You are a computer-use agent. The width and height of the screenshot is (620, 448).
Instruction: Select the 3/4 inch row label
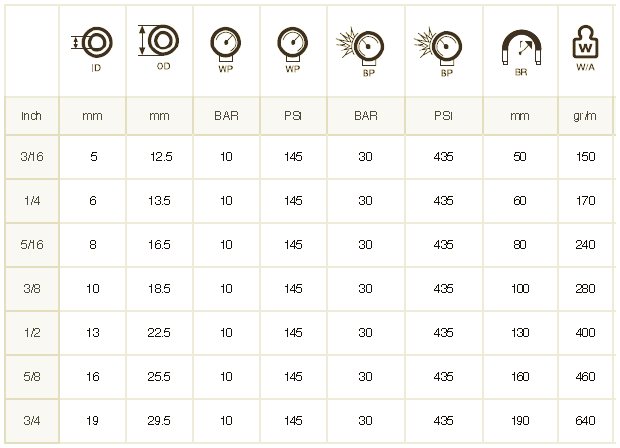click(x=32, y=420)
